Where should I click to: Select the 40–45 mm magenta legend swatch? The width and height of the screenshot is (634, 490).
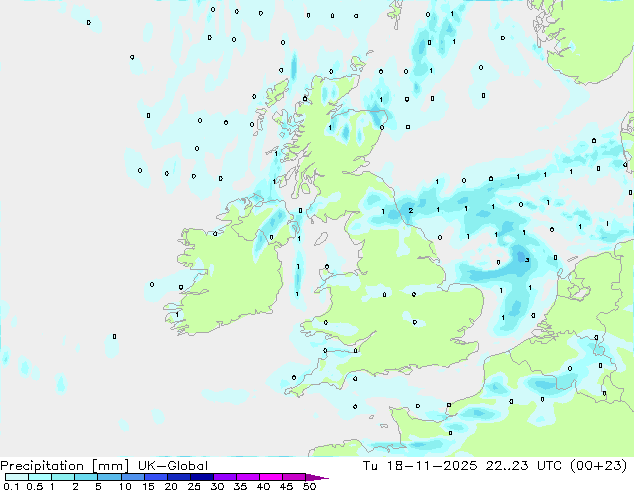click(x=271, y=477)
